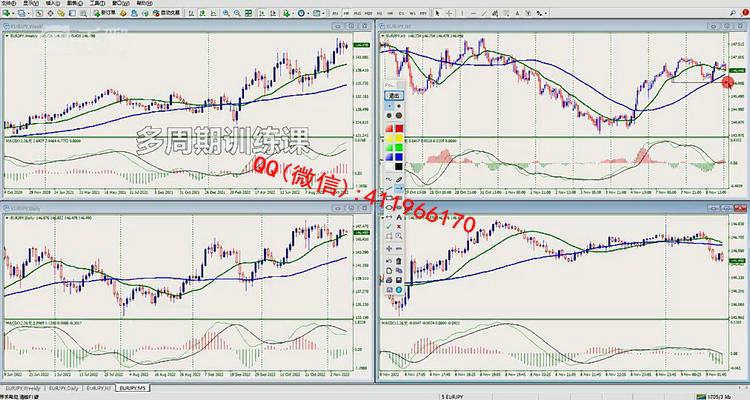This screenshot has width=750, height=400.
Task: Open the templates dropdown arrow
Action: tap(323, 13)
